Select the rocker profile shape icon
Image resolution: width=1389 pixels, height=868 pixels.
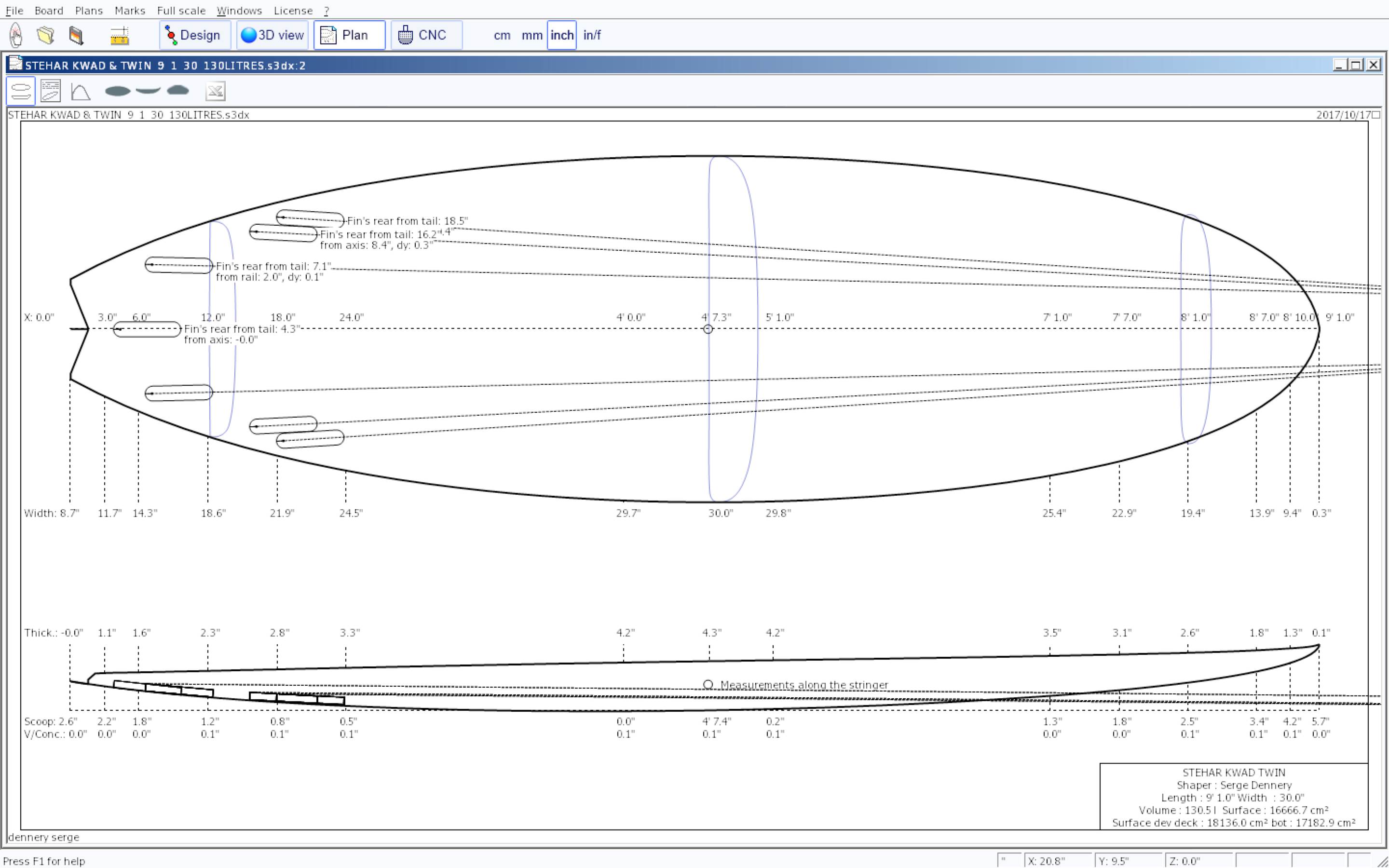tap(148, 90)
